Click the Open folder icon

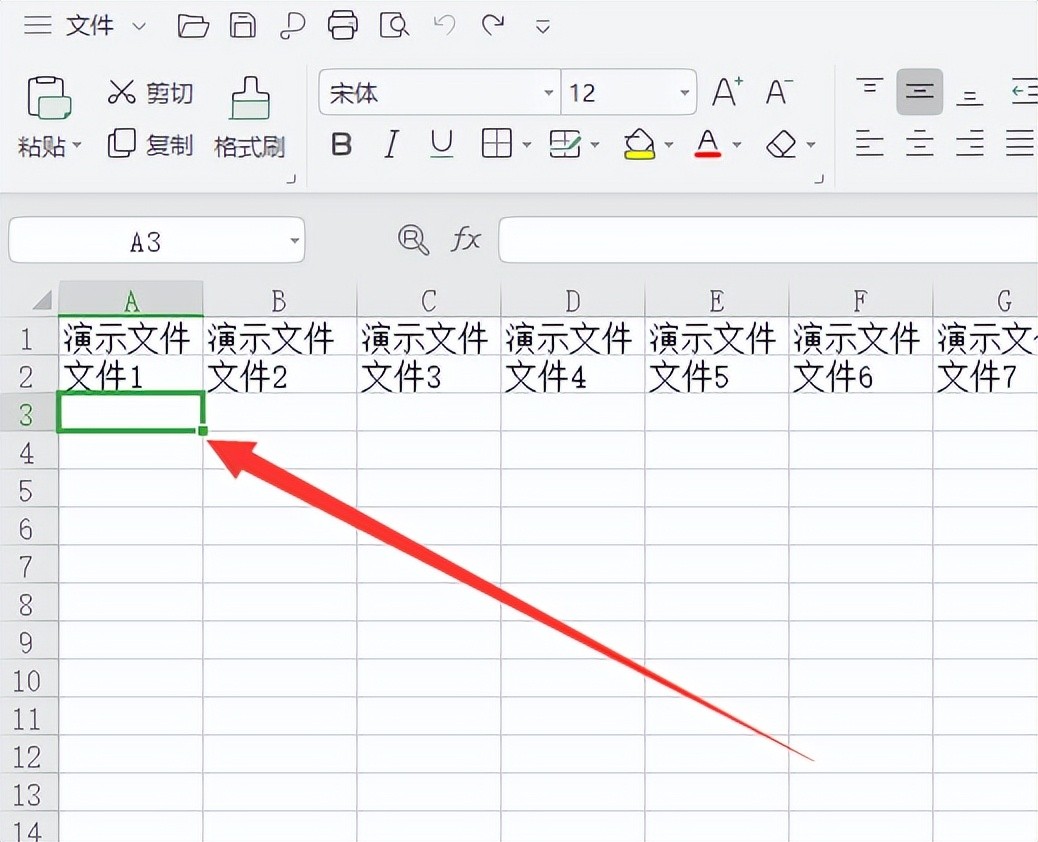tap(193, 25)
